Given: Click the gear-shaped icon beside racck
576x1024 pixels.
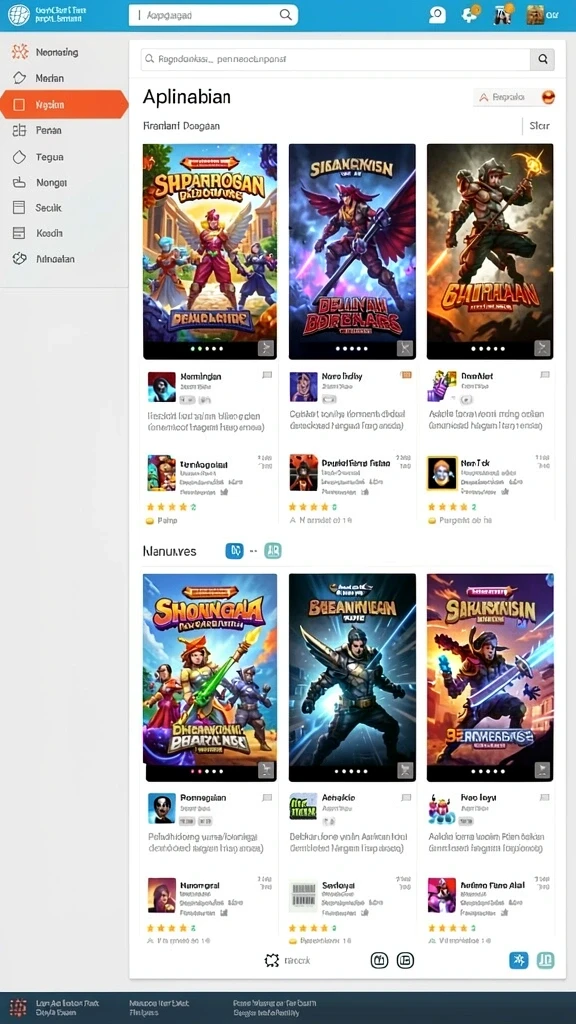Looking at the screenshot, I should 272,961.
